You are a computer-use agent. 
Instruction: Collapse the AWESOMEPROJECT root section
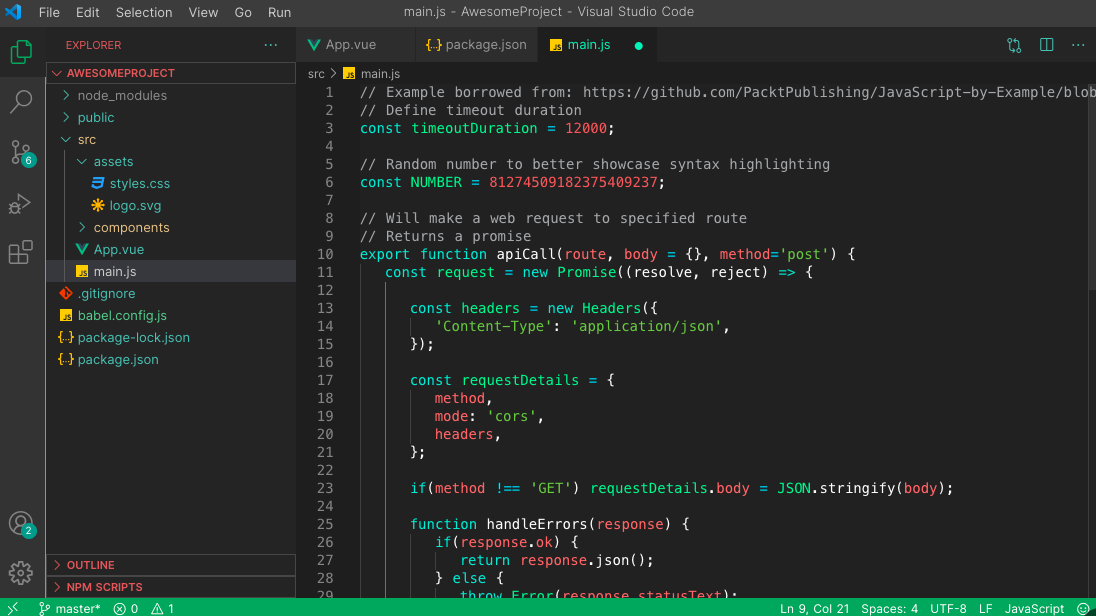(171, 73)
